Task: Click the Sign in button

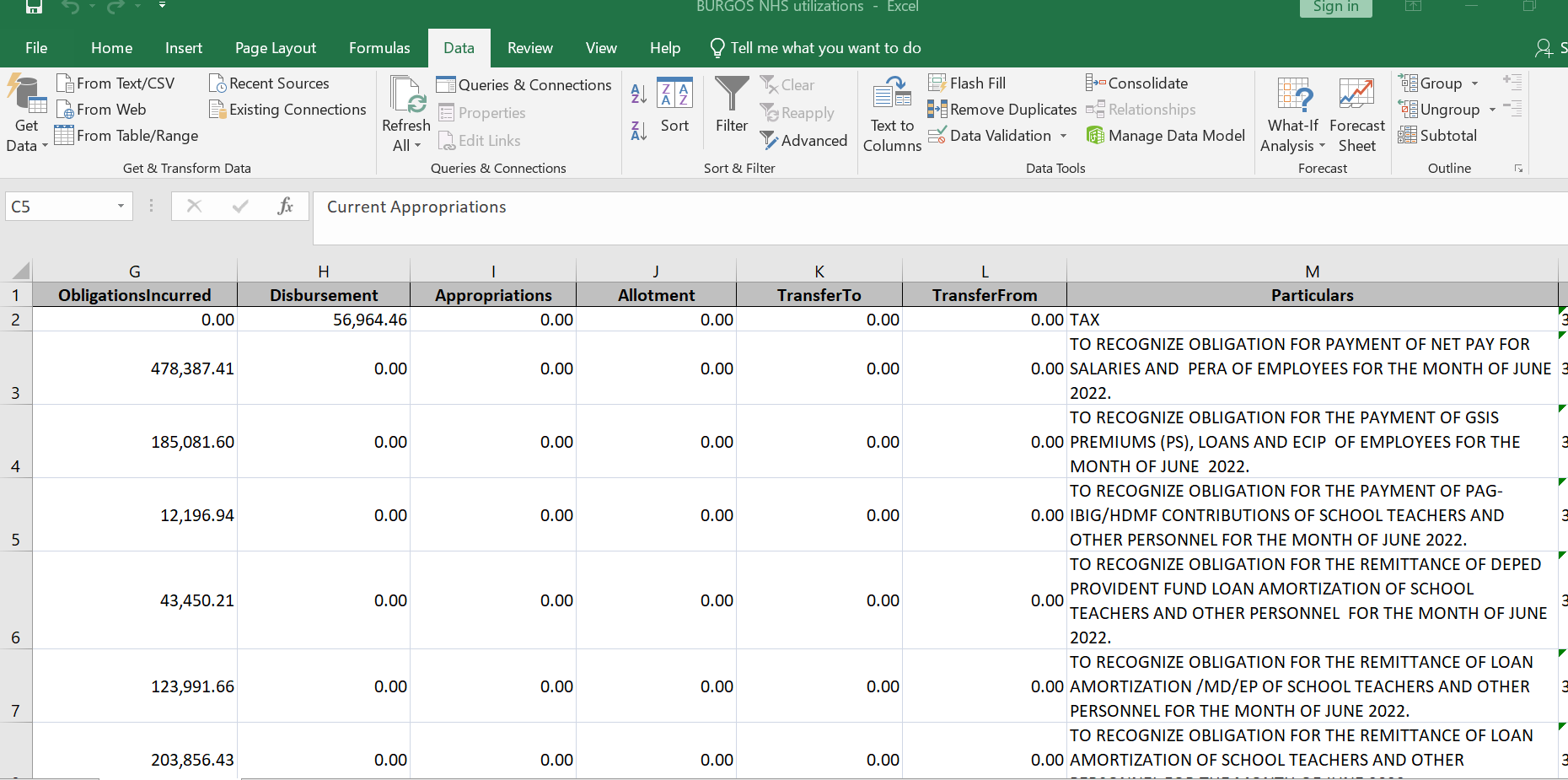Action: pyautogui.click(x=1336, y=8)
